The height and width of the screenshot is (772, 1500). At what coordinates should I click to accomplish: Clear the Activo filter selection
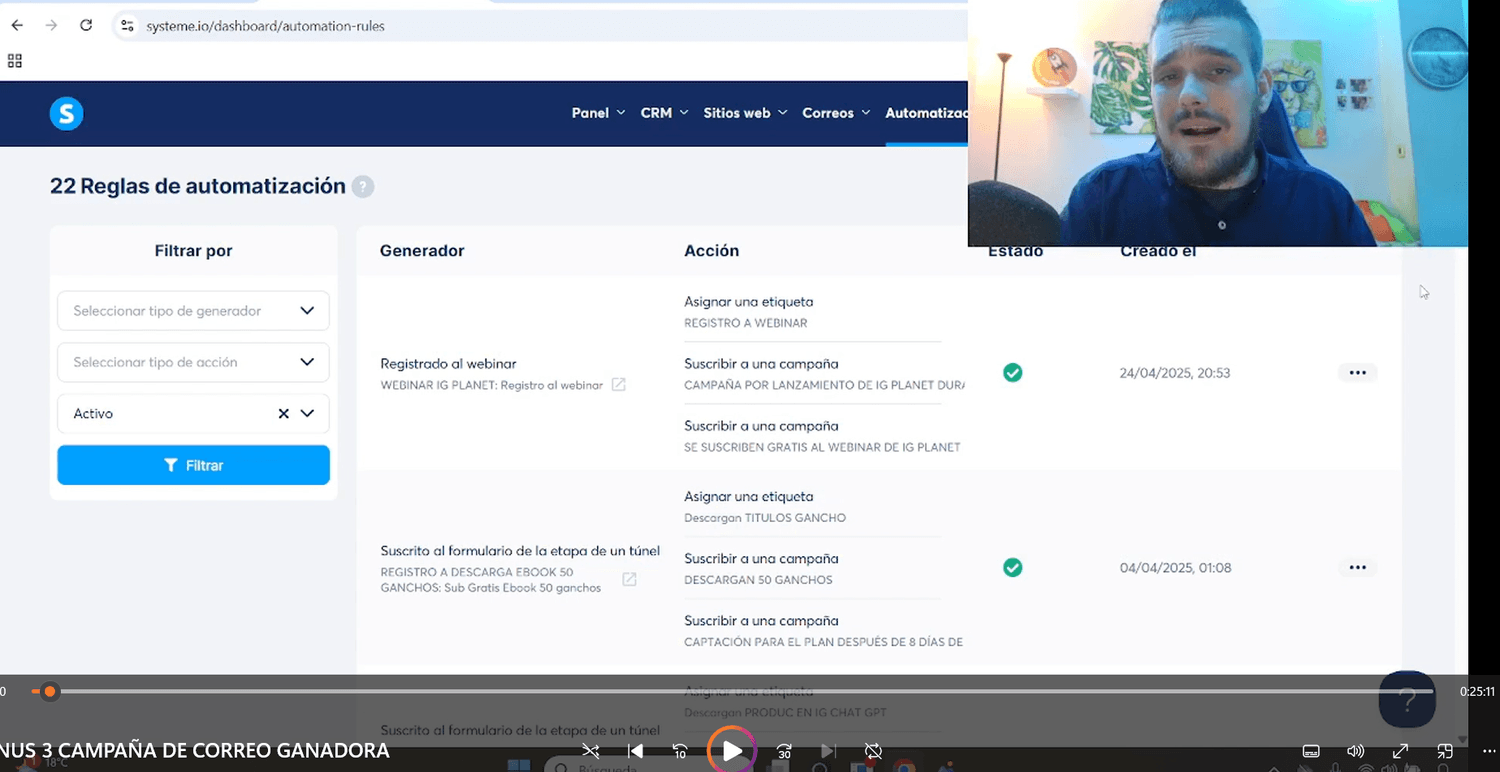284,414
